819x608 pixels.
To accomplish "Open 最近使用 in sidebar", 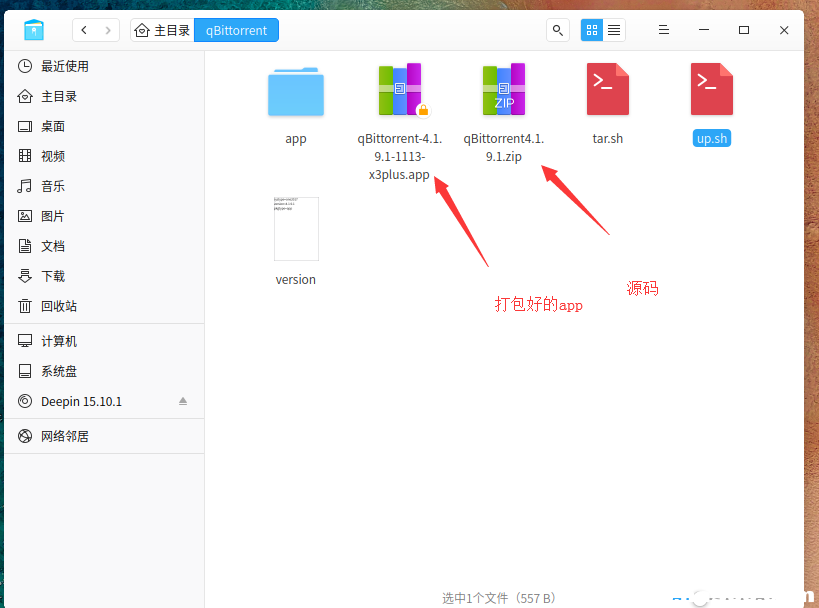I will coord(104,66).
